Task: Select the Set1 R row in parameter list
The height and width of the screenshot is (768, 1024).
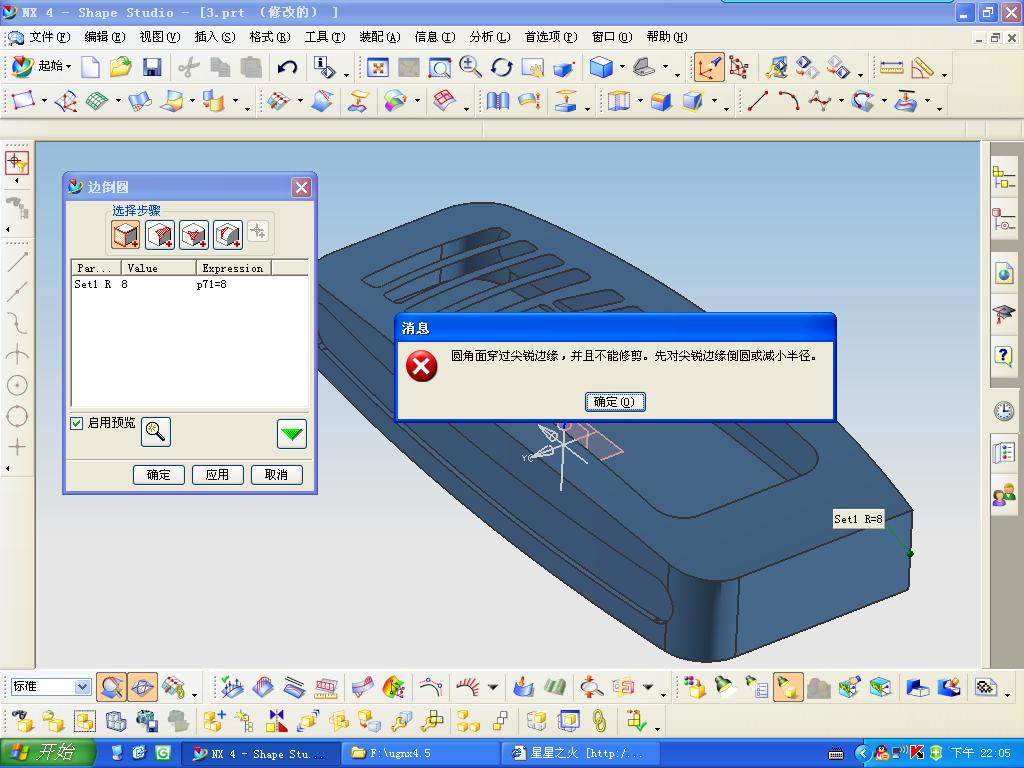Action: (x=189, y=285)
